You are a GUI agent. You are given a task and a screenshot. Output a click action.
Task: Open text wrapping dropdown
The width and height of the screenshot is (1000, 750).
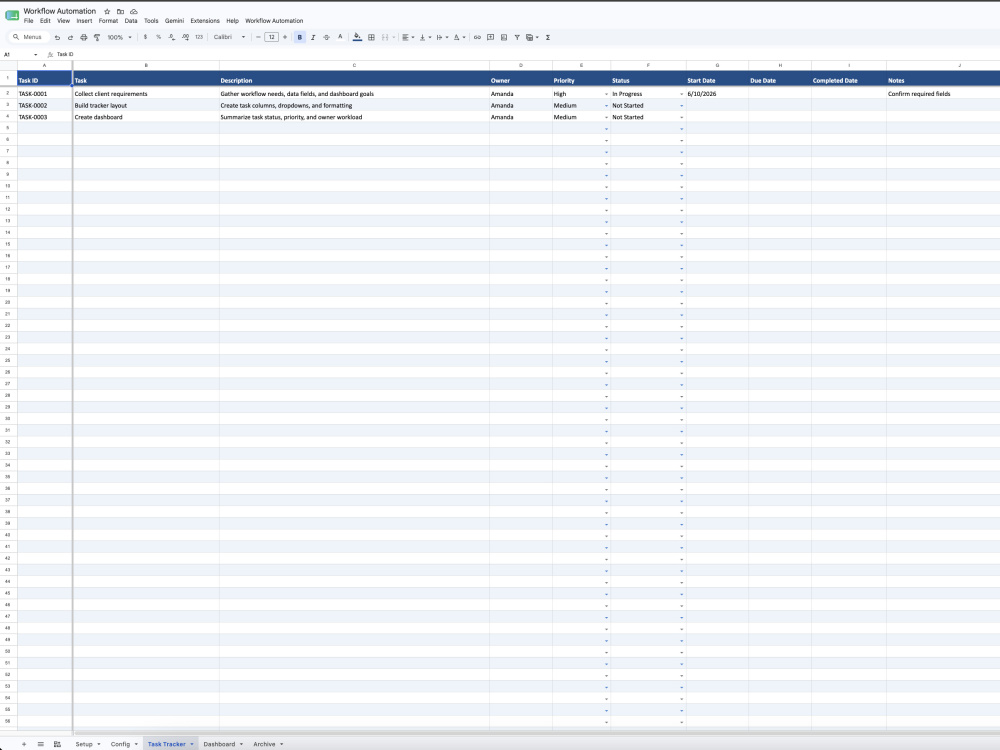(x=443, y=37)
